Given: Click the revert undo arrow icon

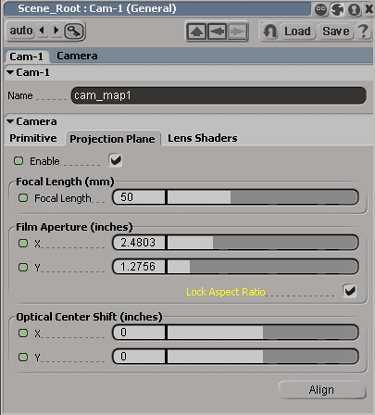Looking at the screenshot, I should [x=270, y=31].
